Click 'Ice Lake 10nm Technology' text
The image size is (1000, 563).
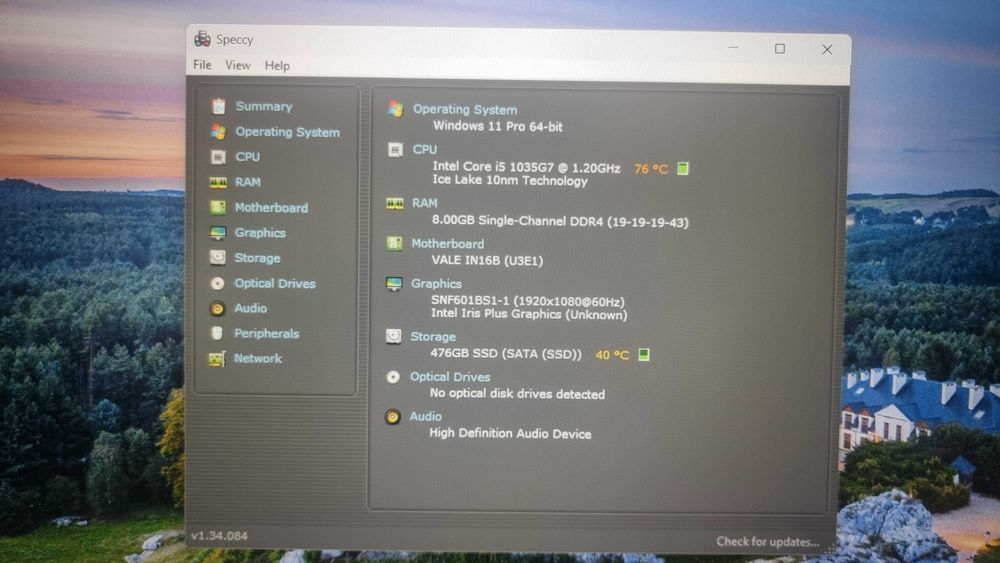(510, 180)
